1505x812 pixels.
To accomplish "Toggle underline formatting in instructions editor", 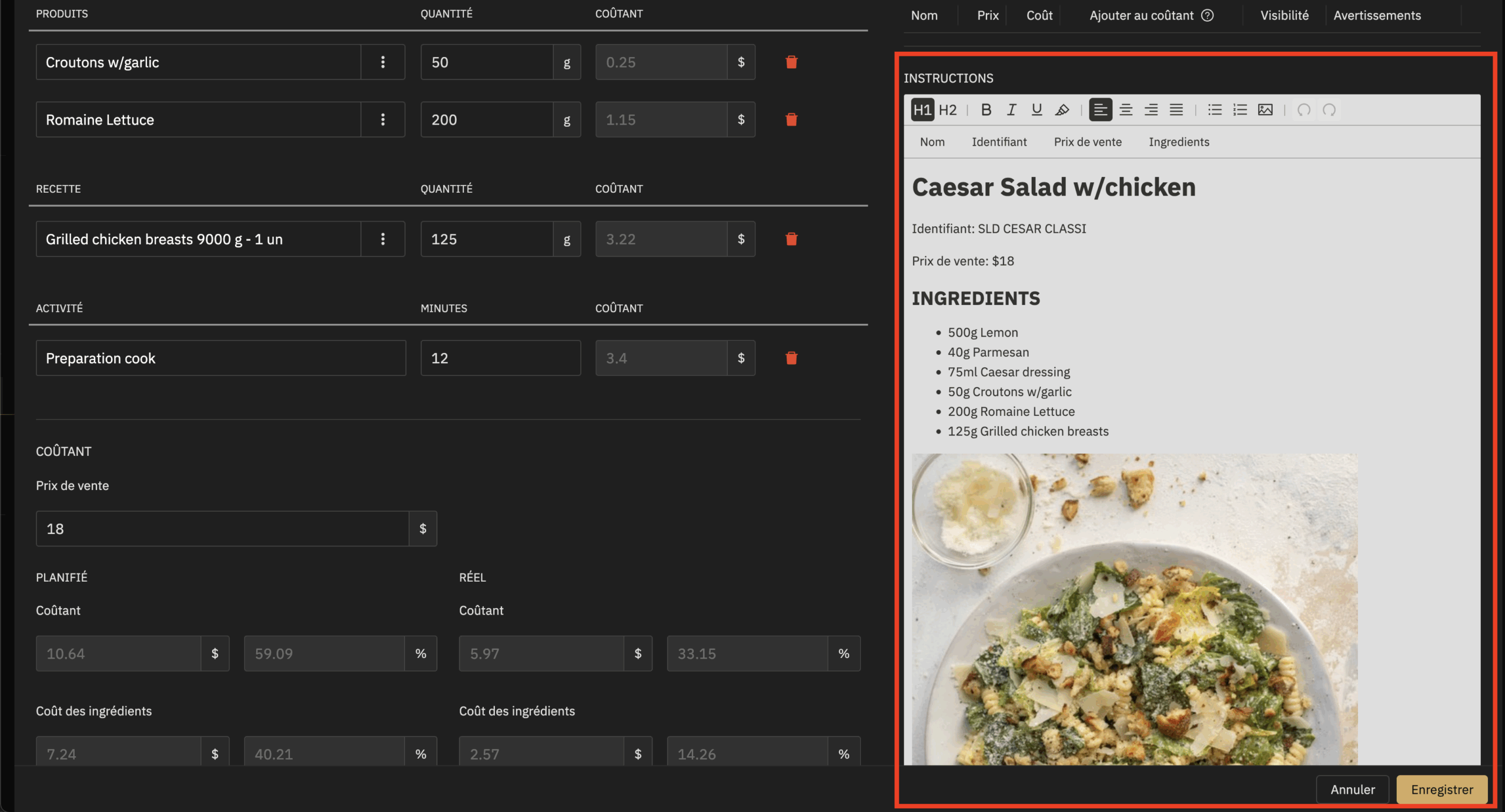I will click(x=1036, y=110).
